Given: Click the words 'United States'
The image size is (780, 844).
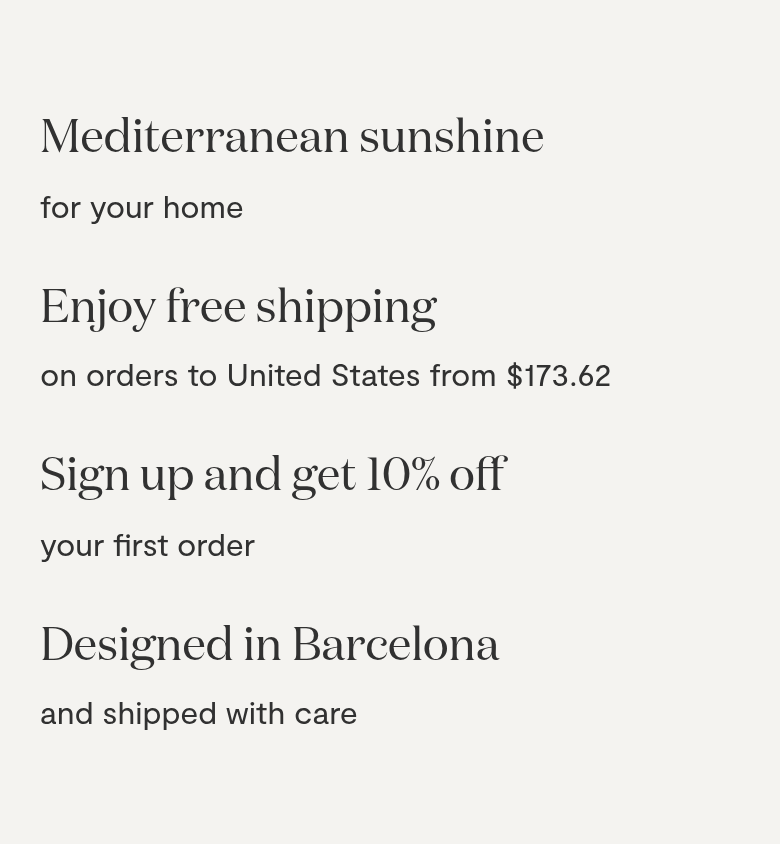Looking at the screenshot, I should coord(323,375).
